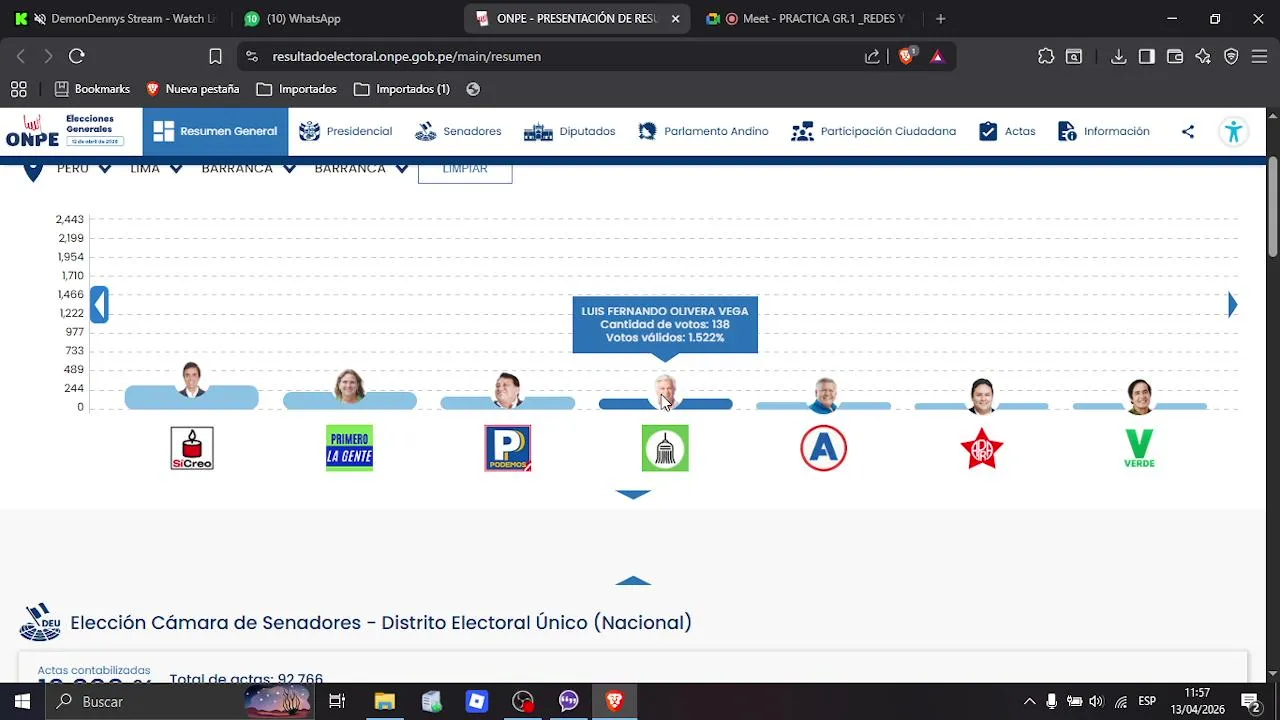Click the red star APRA logo

(x=982, y=448)
